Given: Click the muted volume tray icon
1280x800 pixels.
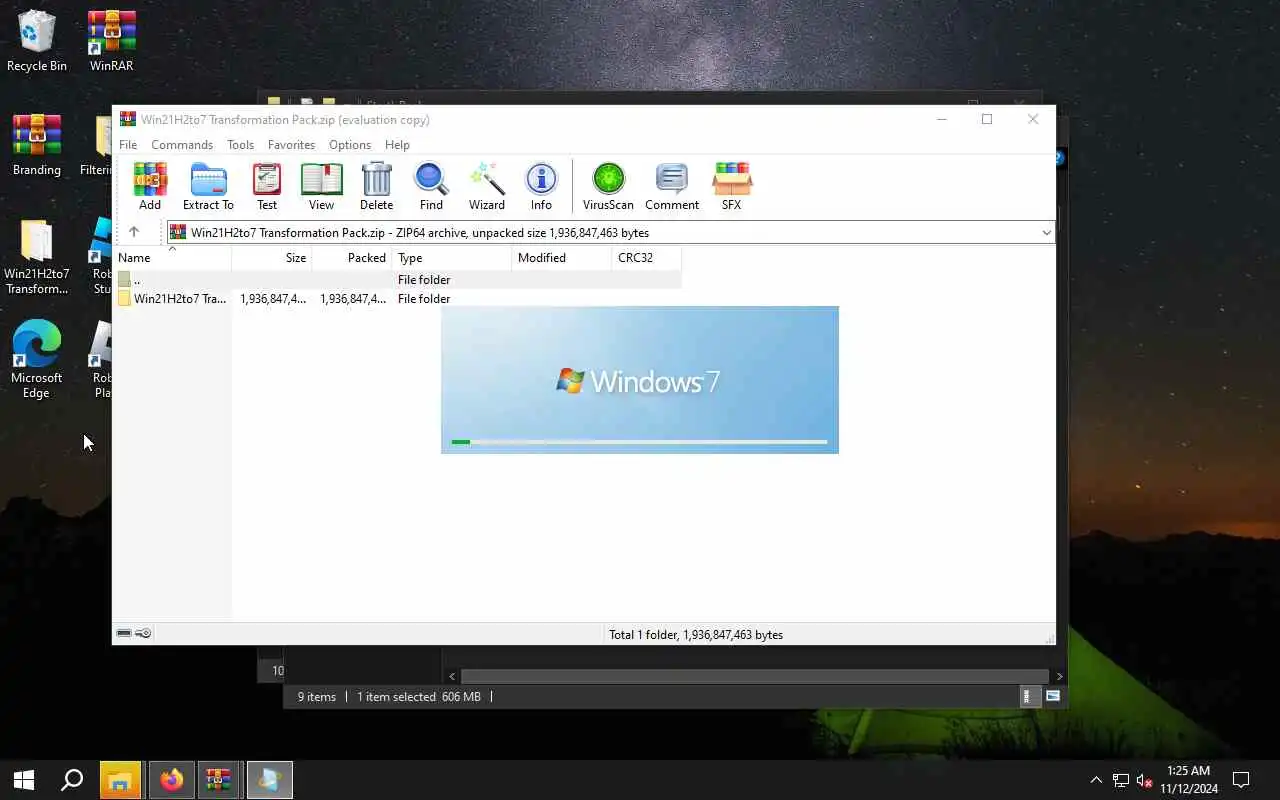Looking at the screenshot, I should 1145,780.
